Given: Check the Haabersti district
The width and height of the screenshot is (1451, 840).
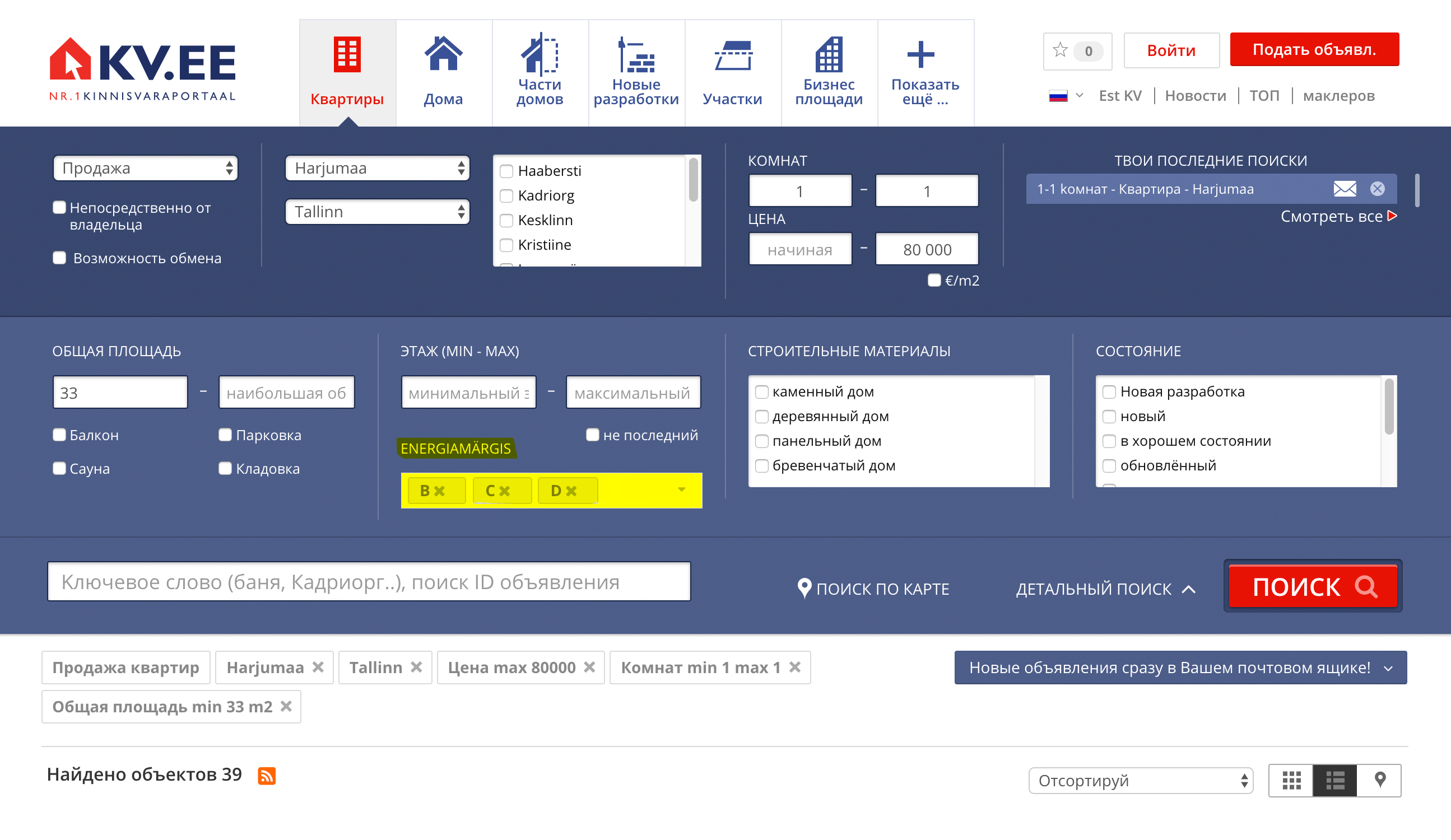Looking at the screenshot, I should [x=506, y=171].
